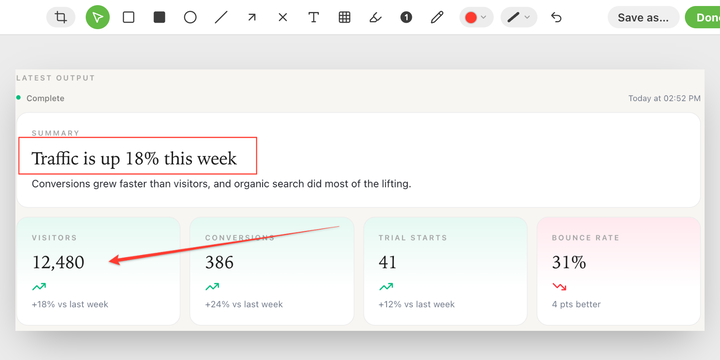The image size is (720, 360).
Task: Click the green trend icon under Trial Starts
Action: 386,287
